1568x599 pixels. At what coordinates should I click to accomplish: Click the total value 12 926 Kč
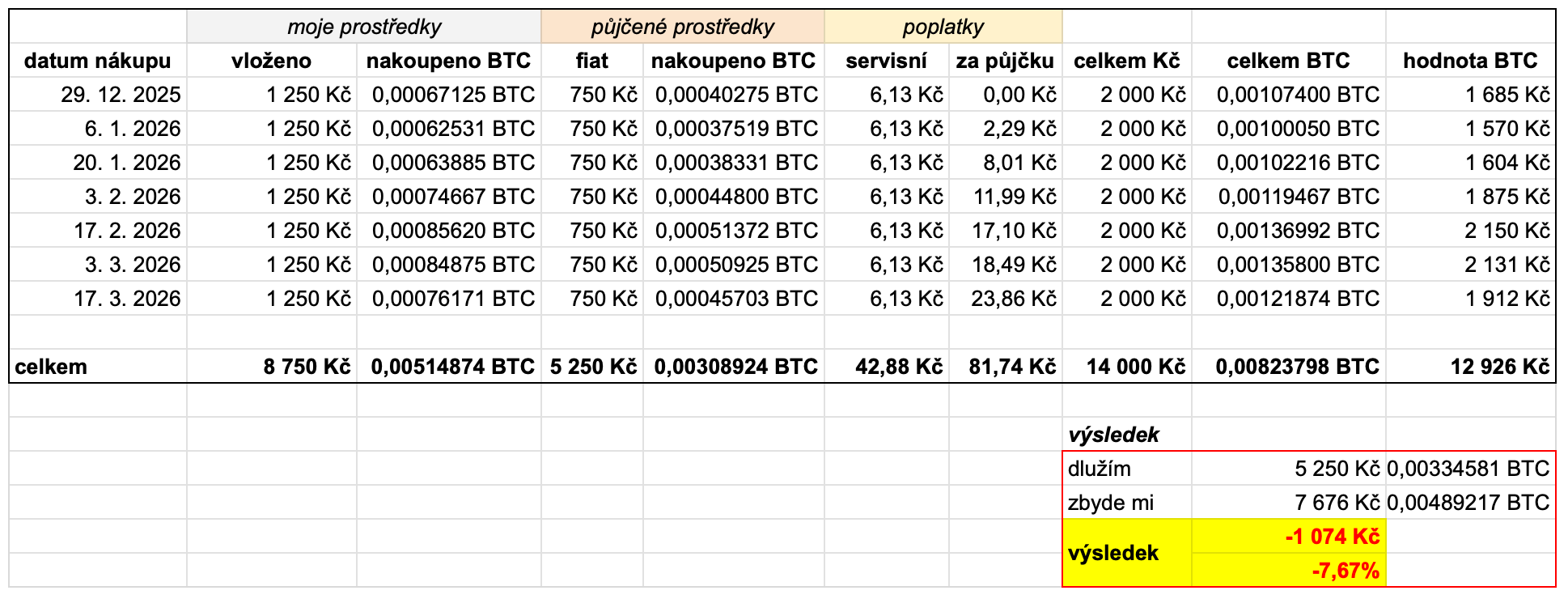(1470, 367)
